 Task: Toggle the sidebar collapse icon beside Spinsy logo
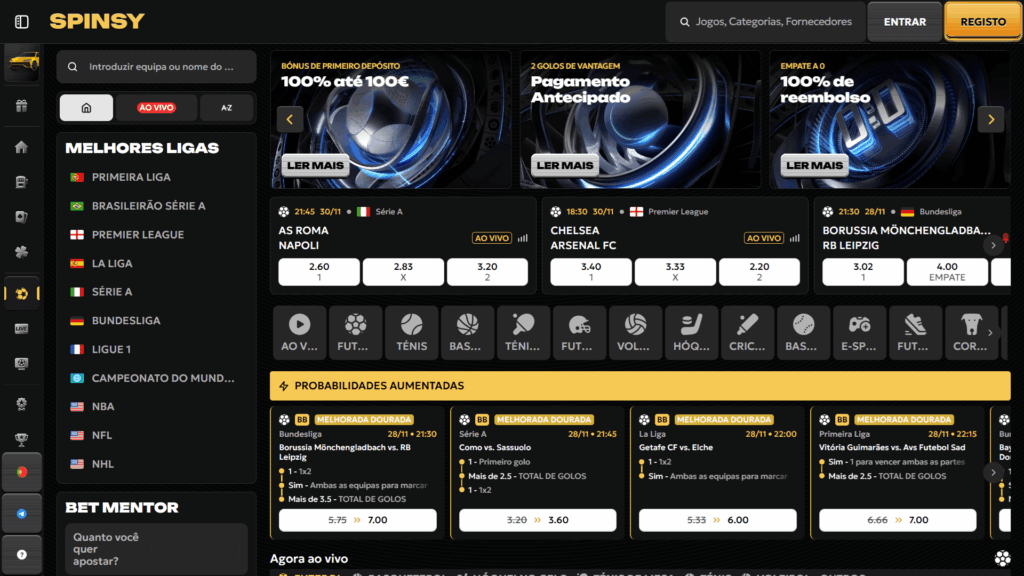click(22, 21)
